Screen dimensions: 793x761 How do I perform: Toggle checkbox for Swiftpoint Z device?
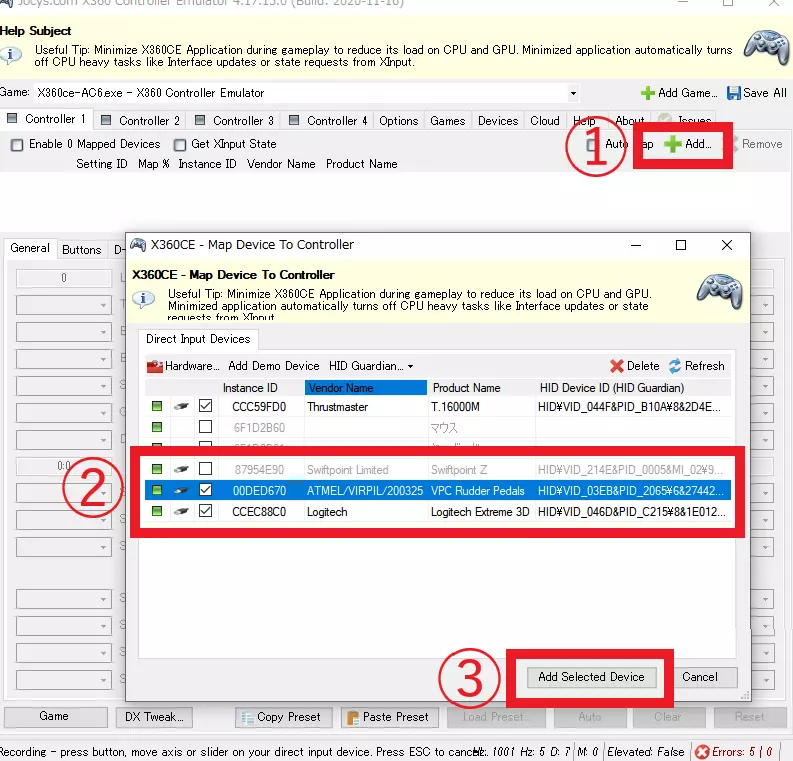pos(205,469)
